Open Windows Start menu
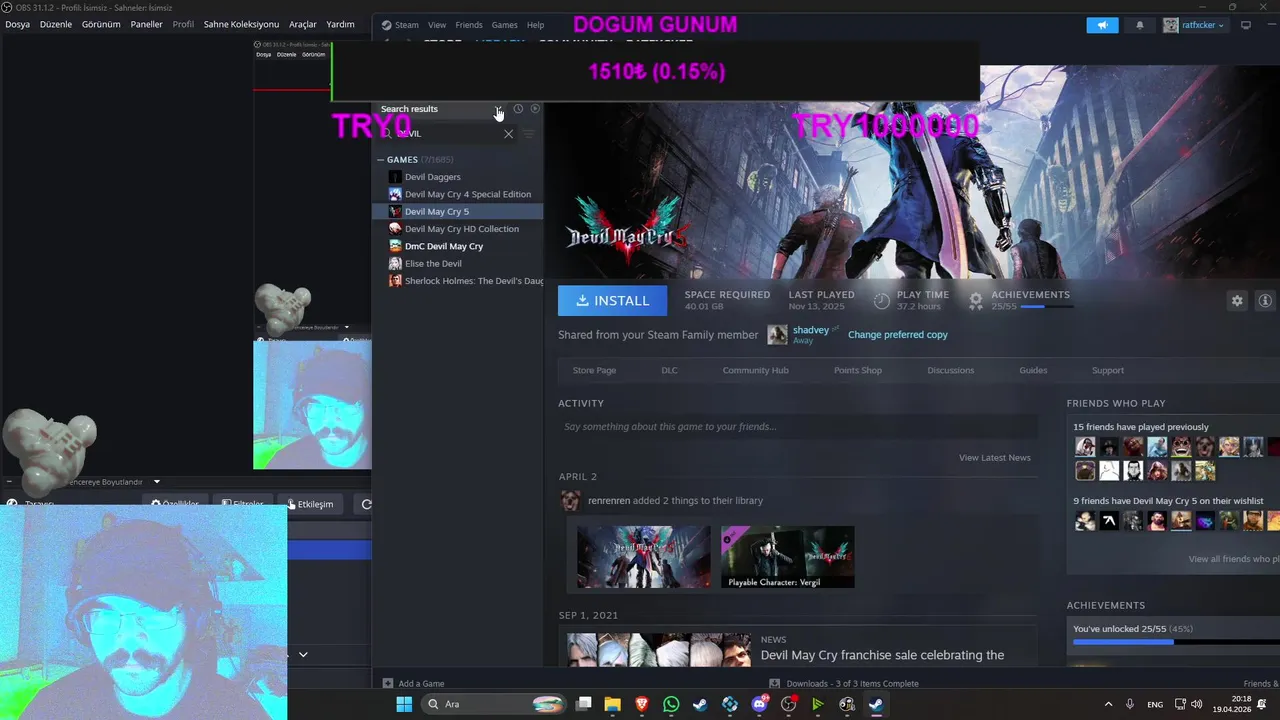 pos(404,704)
